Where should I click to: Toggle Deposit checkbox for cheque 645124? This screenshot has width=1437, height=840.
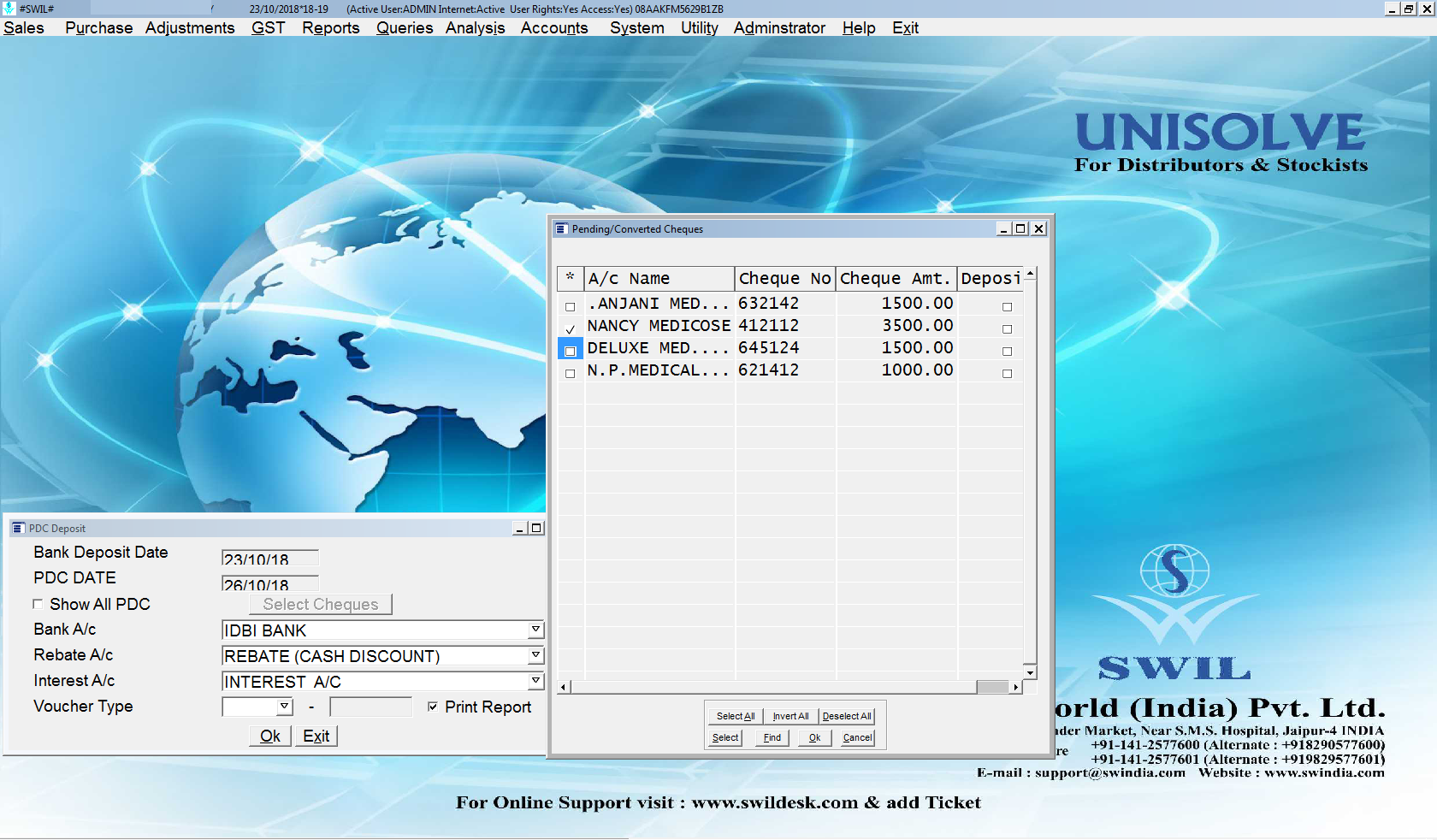pyautogui.click(x=1007, y=352)
